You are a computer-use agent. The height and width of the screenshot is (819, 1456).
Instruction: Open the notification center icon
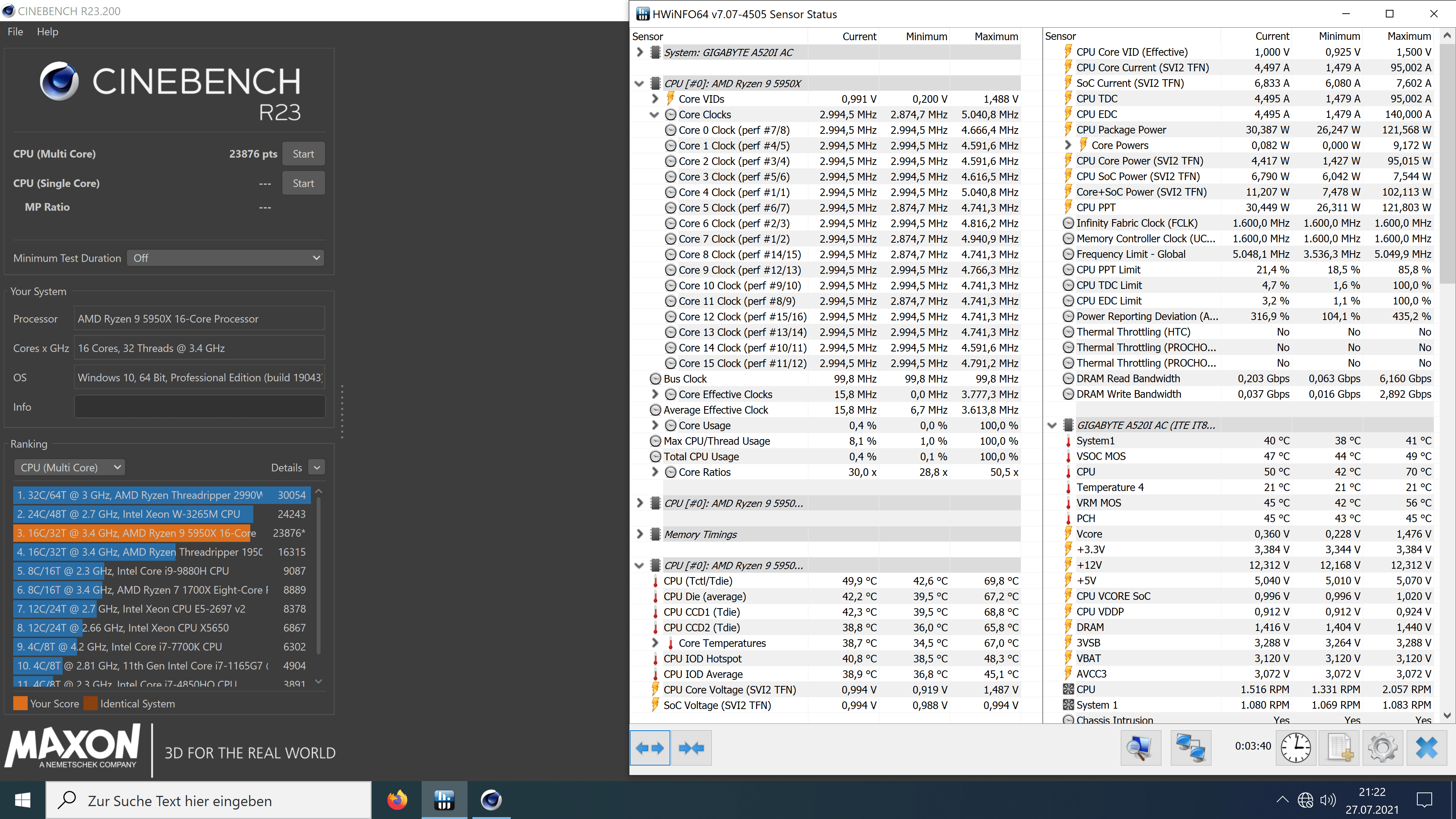1425,800
